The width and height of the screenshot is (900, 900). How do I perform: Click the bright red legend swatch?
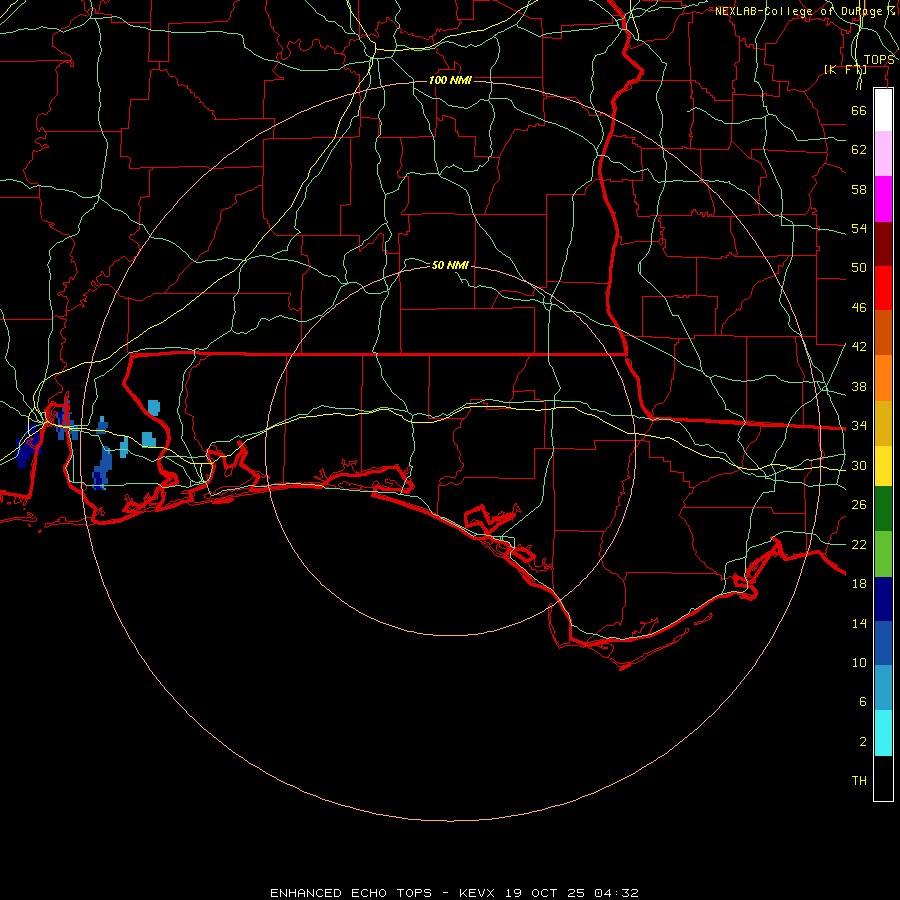[883, 288]
